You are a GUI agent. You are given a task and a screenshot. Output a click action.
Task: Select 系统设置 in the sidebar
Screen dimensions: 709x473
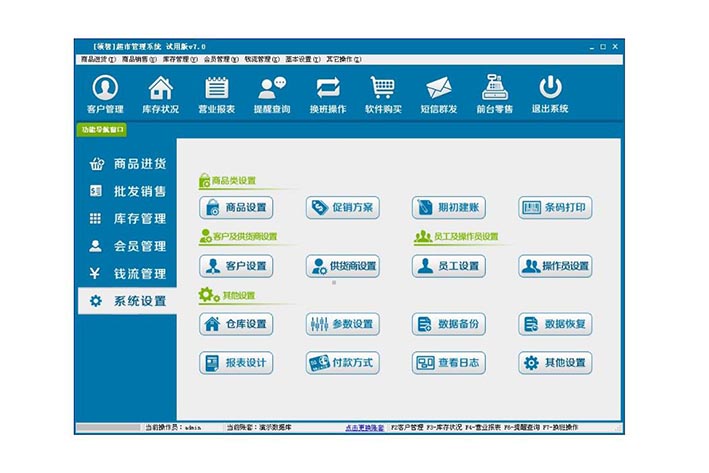click(x=127, y=301)
